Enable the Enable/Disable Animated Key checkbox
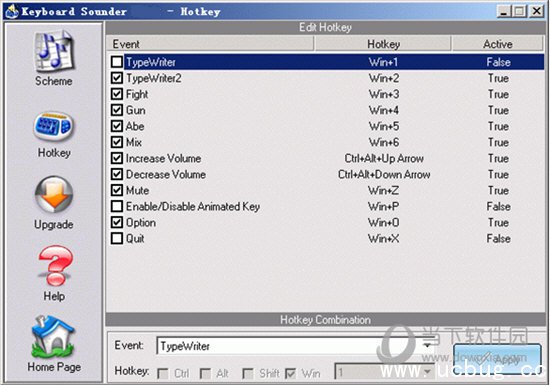 [x=116, y=207]
